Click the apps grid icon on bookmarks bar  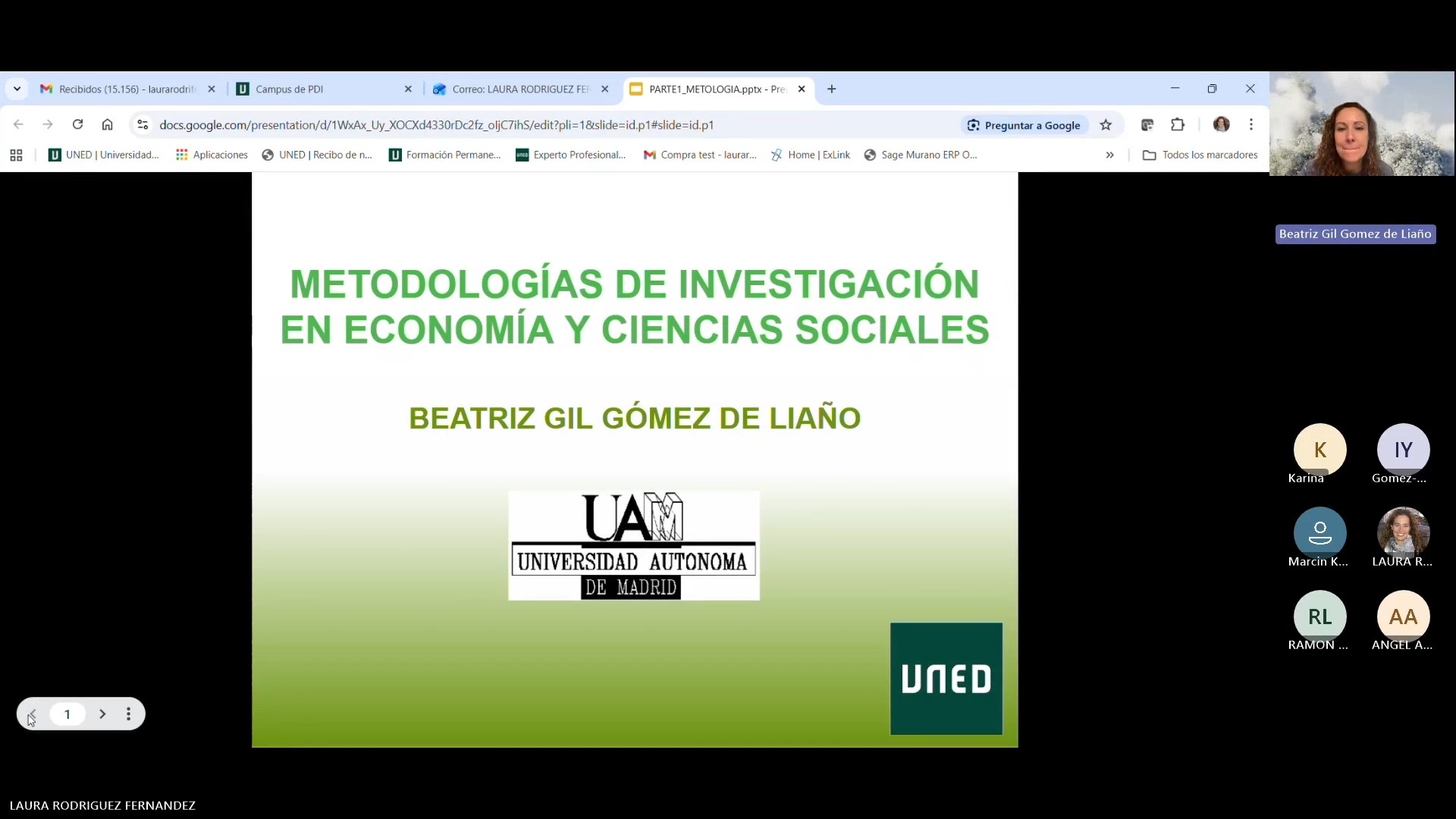click(x=15, y=155)
